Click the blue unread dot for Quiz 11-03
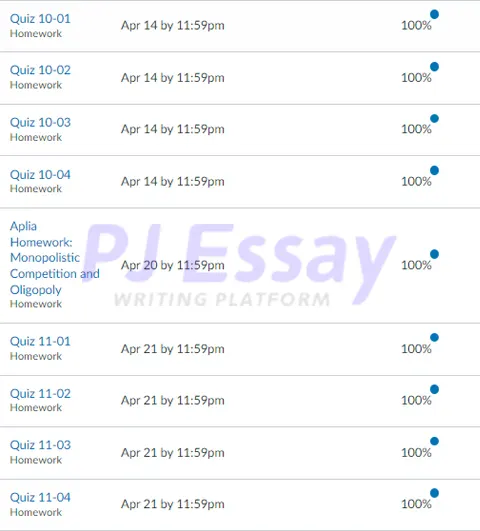The height and width of the screenshot is (531, 480). tap(435, 441)
